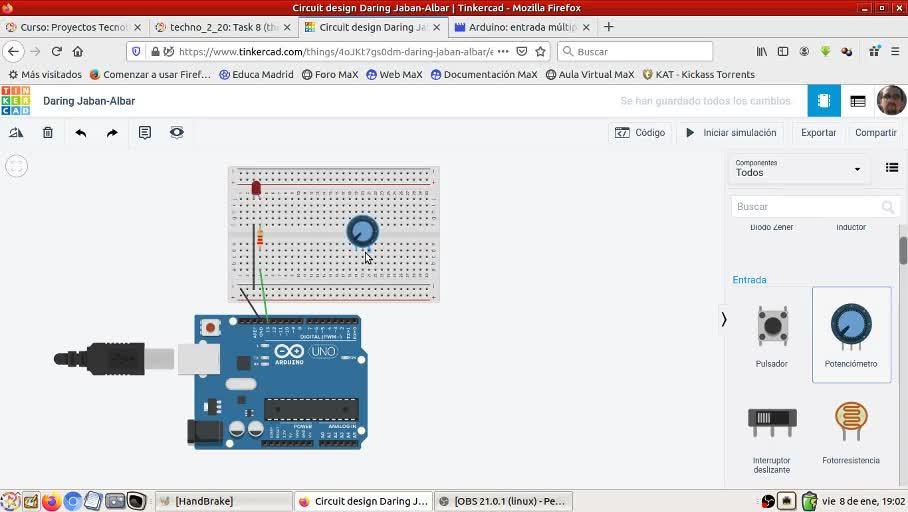908x512 pixels.
Task: Select the red LED on breadboard
Action: [x=256, y=188]
